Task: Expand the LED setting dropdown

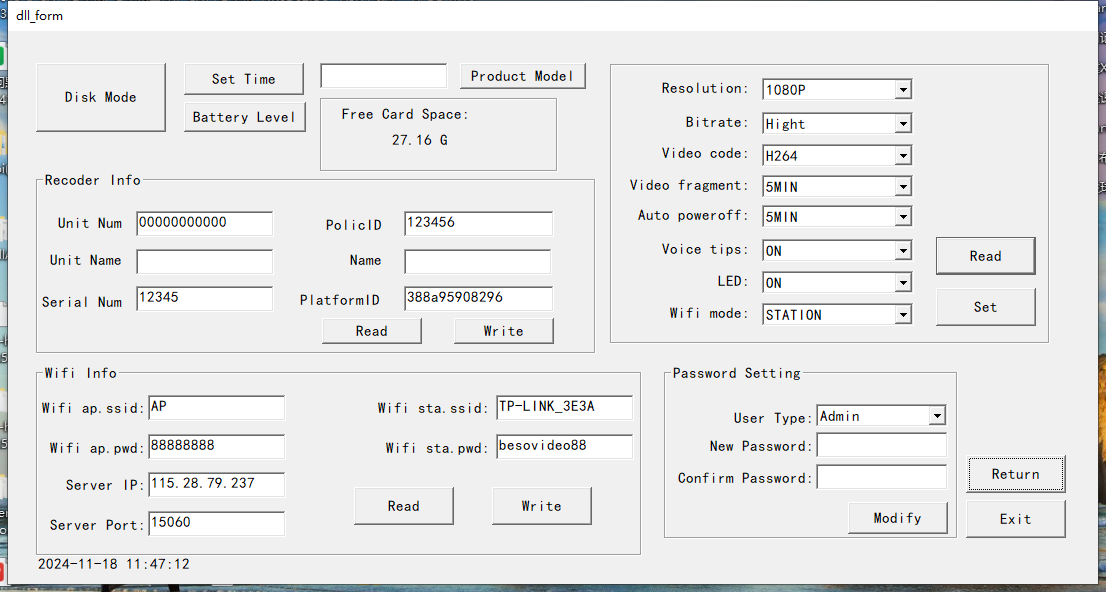Action: click(x=901, y=282)
